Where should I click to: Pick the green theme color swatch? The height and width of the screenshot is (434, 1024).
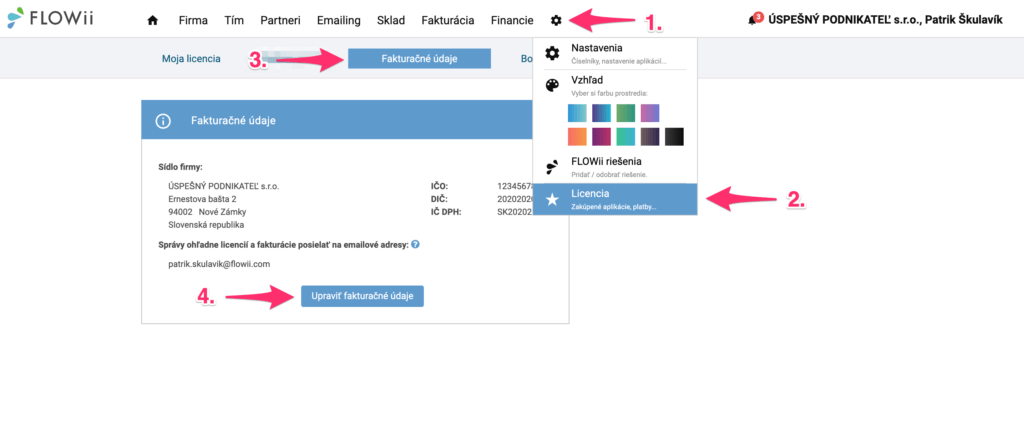626,113
